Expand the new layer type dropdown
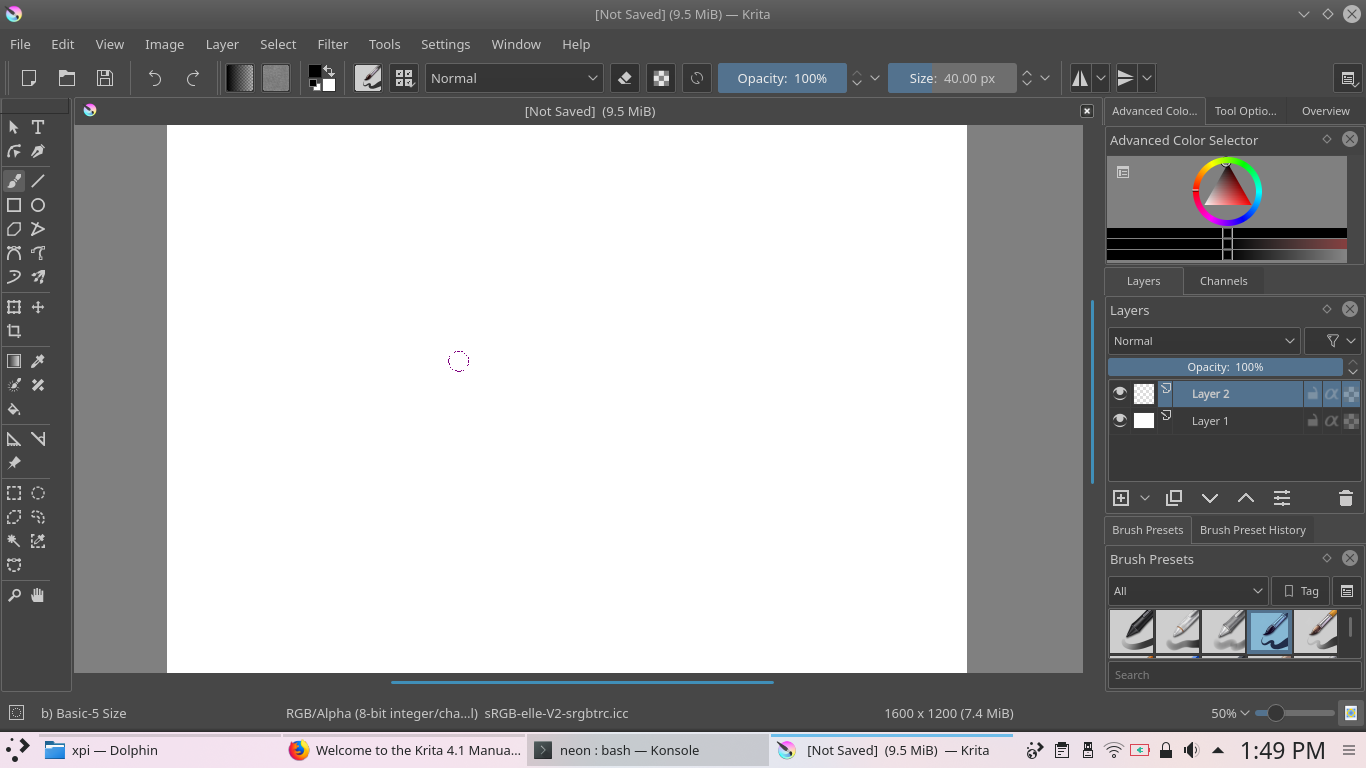The image size is (1366, 768). pos(1145,497)
